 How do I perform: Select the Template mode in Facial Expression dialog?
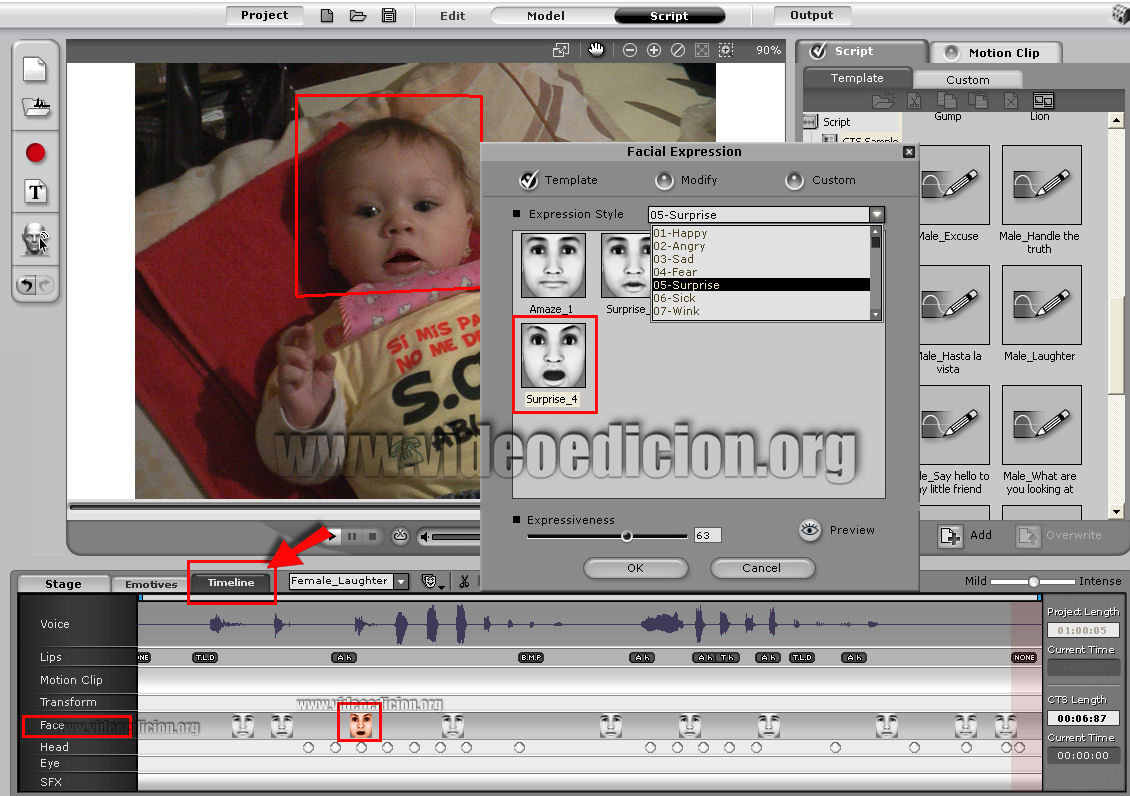coord(530,180)
